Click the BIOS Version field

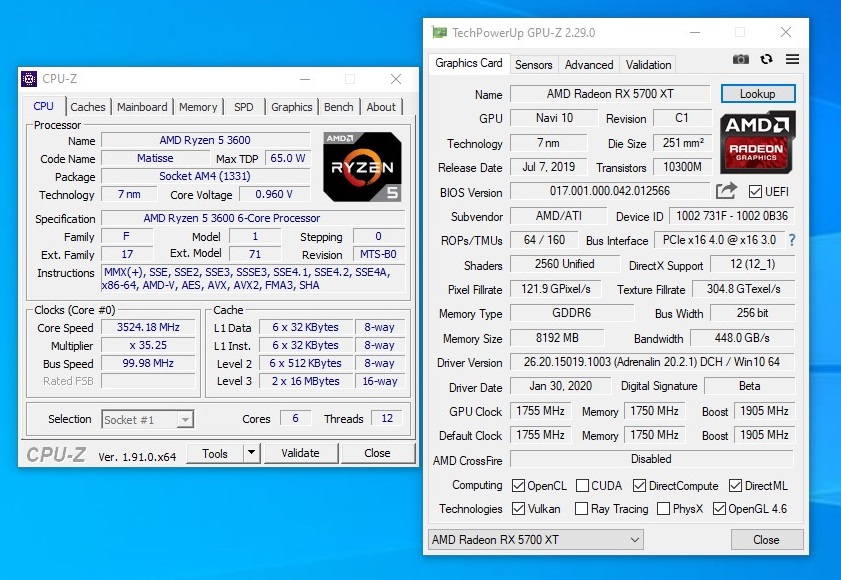tap(610, 191)
